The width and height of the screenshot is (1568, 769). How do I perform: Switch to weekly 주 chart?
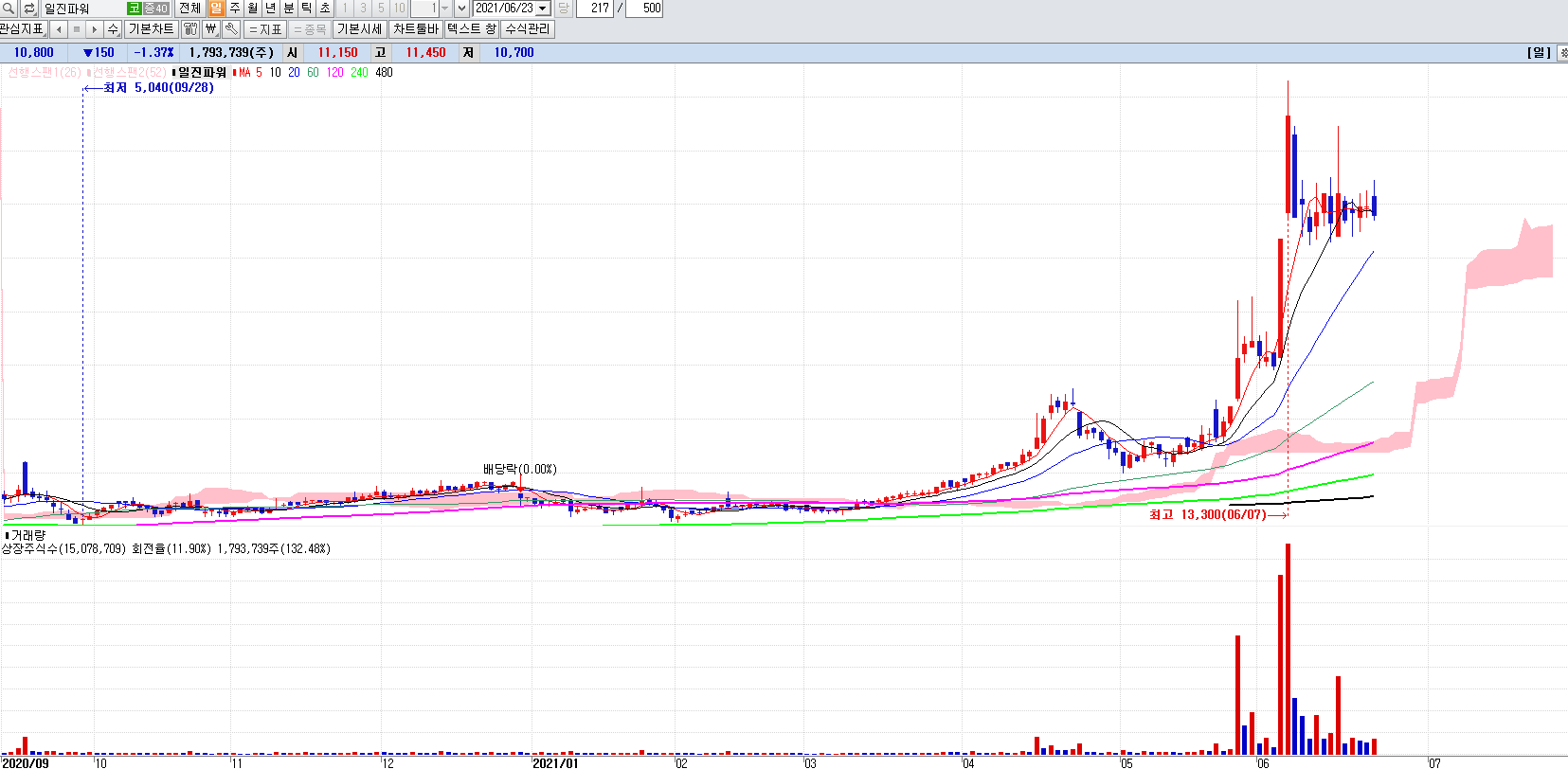(234, 9)
